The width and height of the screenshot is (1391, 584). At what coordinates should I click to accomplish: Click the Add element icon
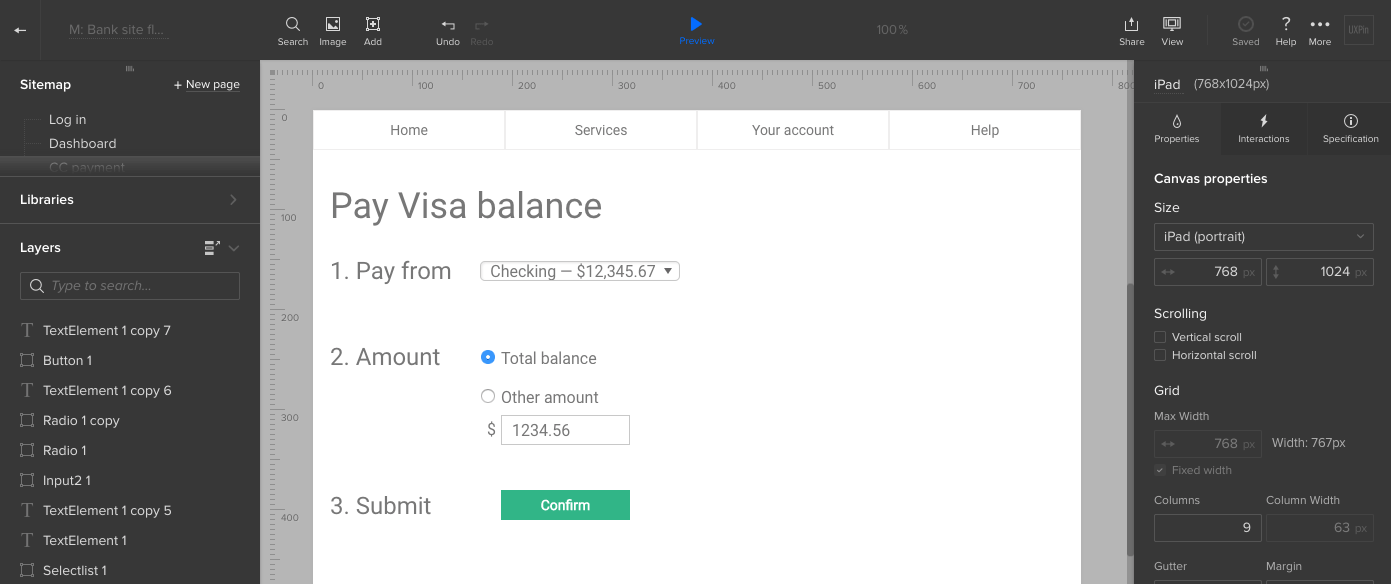point(372,24)
